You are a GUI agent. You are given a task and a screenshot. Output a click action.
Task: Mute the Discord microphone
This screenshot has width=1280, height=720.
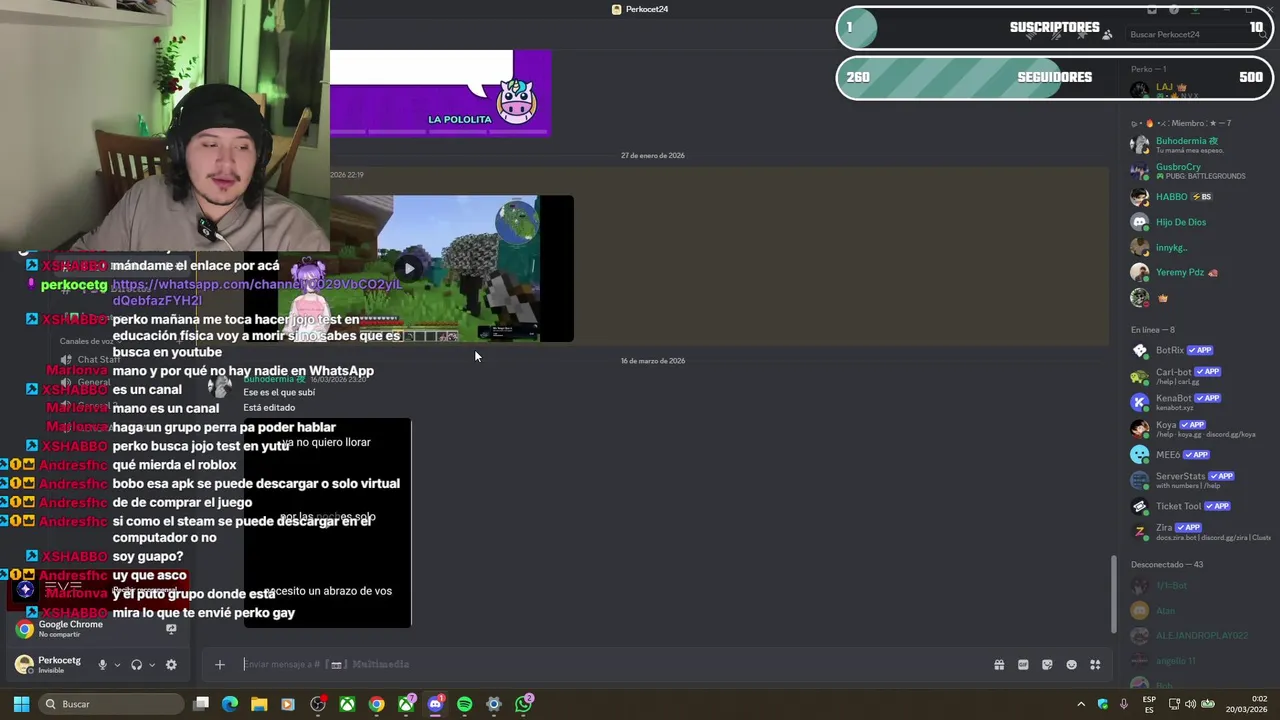[102, 665]
